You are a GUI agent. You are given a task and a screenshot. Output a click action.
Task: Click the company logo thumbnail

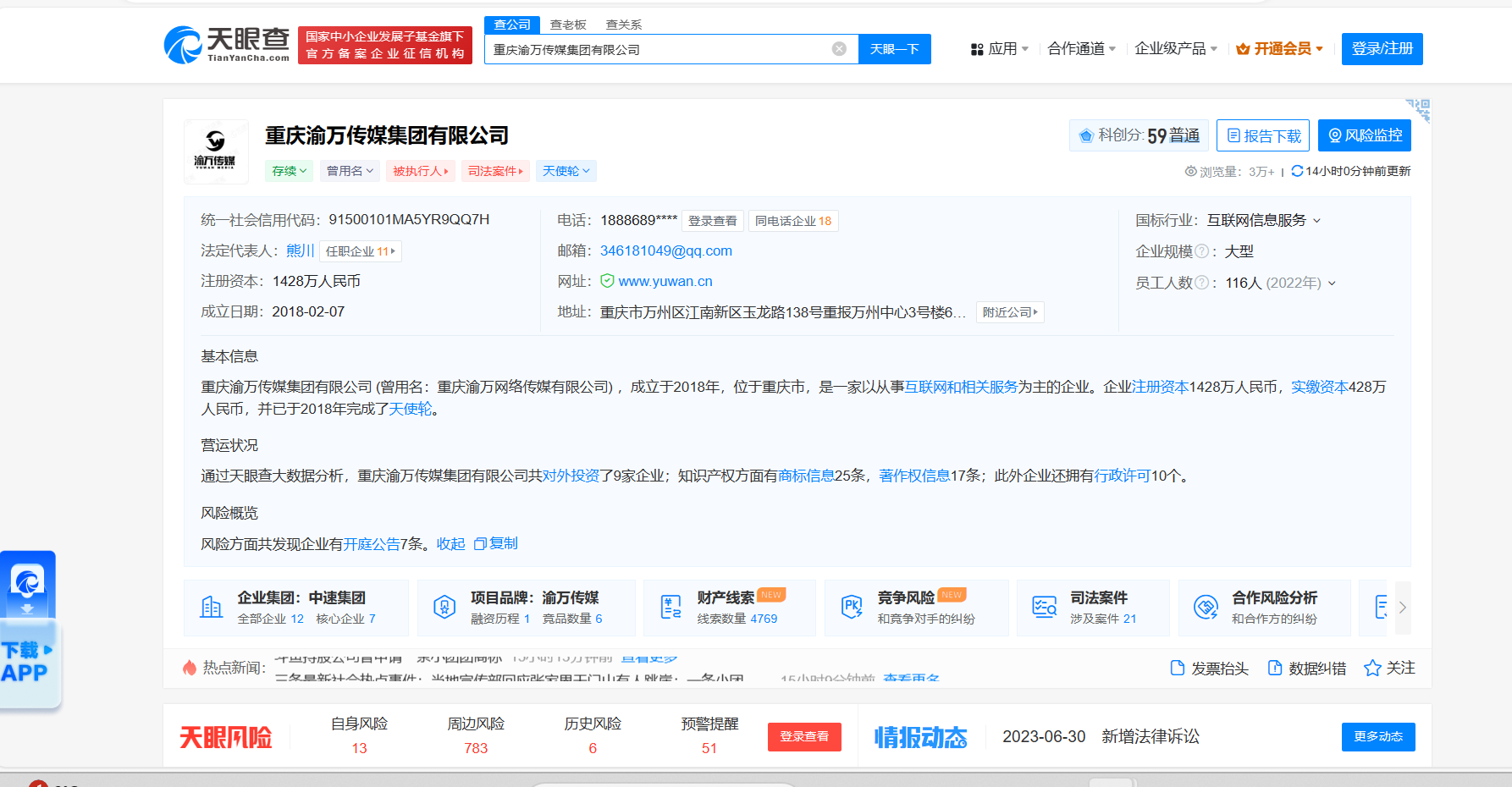(x=216, y=151)
